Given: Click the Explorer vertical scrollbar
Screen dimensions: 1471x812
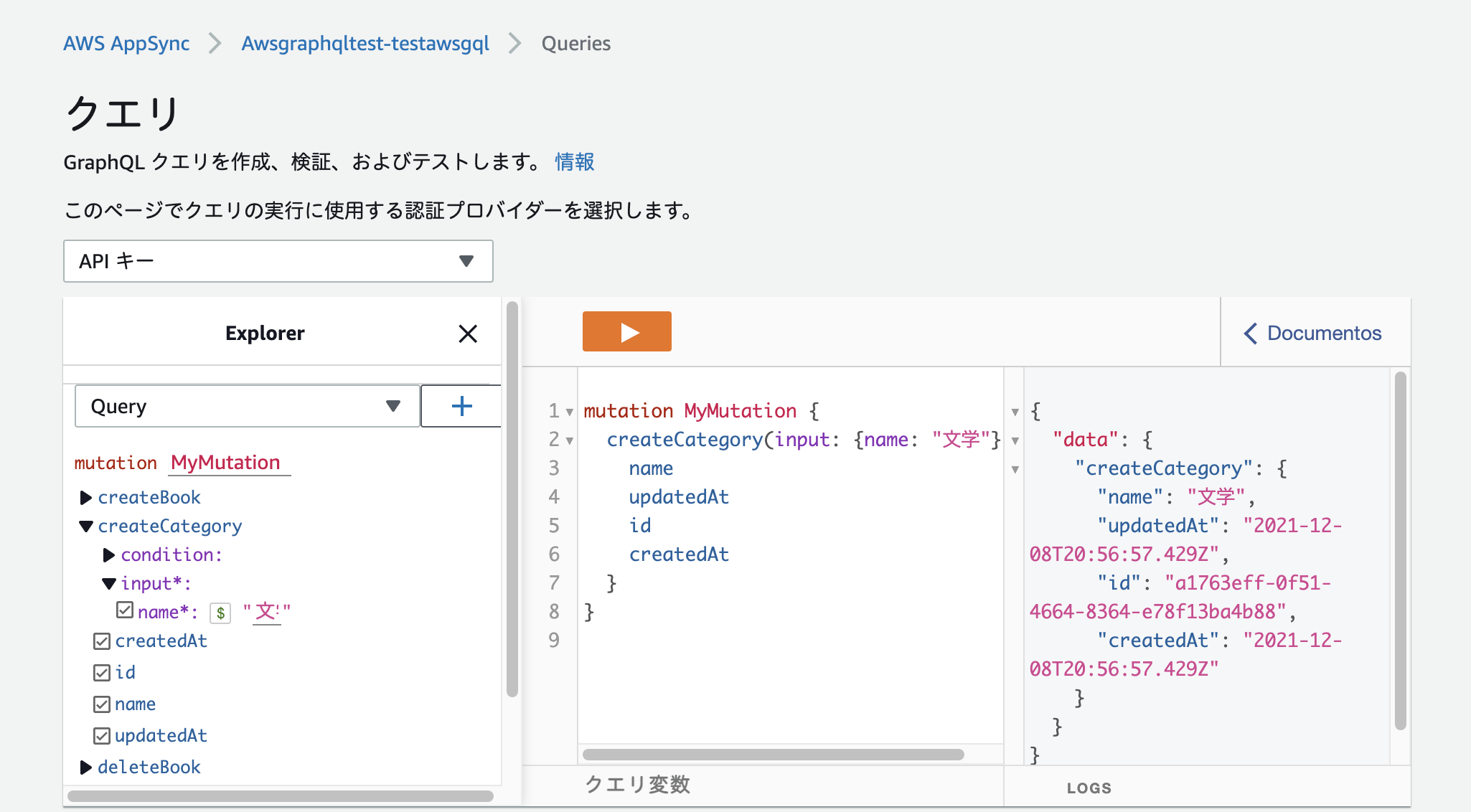Looking at the screenshot, I should click(x=512, y=499).
